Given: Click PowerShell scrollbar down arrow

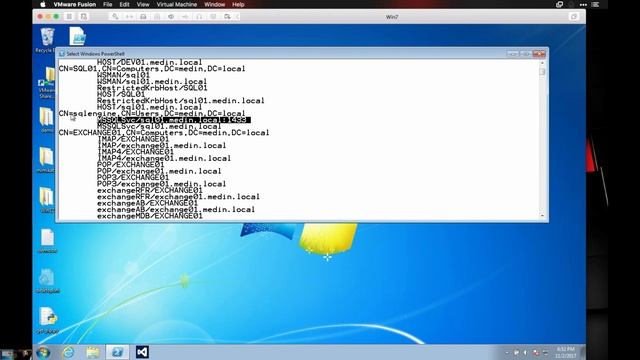Looking at the screenshot, I should click(542, 216).
